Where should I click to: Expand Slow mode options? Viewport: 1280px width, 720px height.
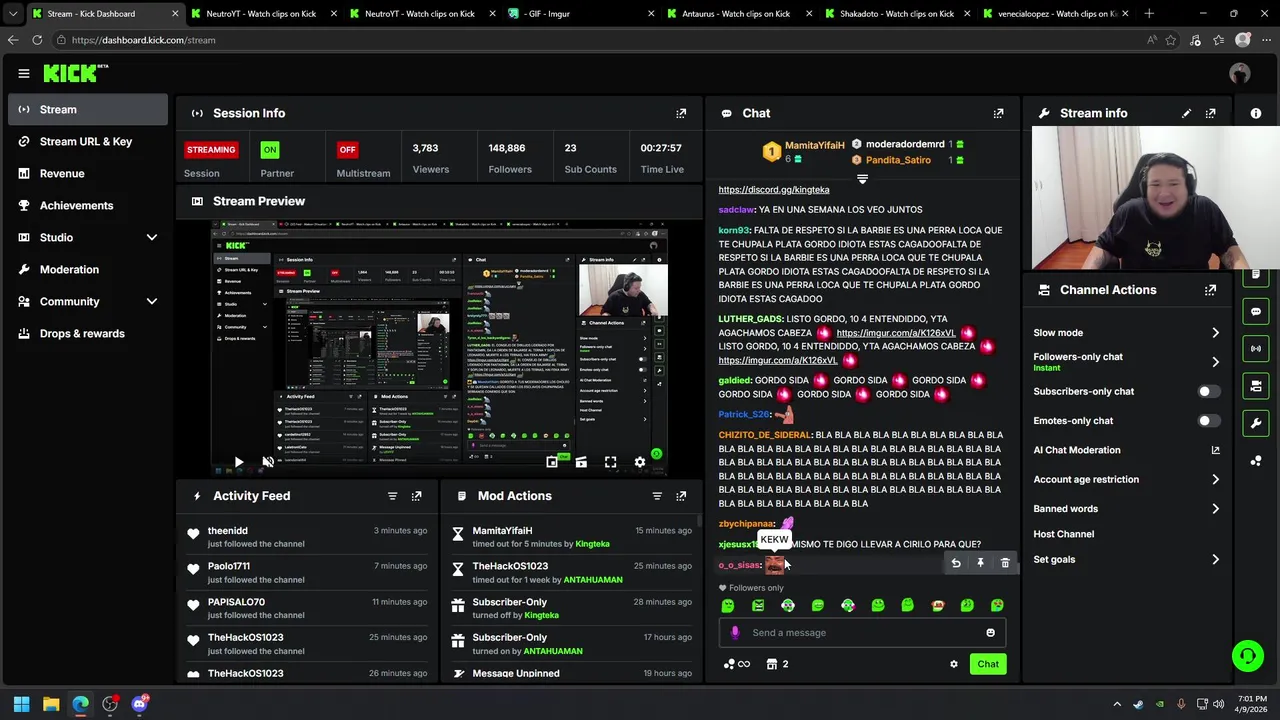(x=1215, y=333)
